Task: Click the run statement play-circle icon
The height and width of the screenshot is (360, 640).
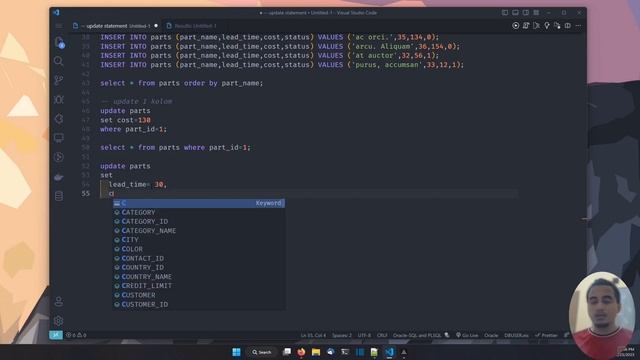Action: 516,26
